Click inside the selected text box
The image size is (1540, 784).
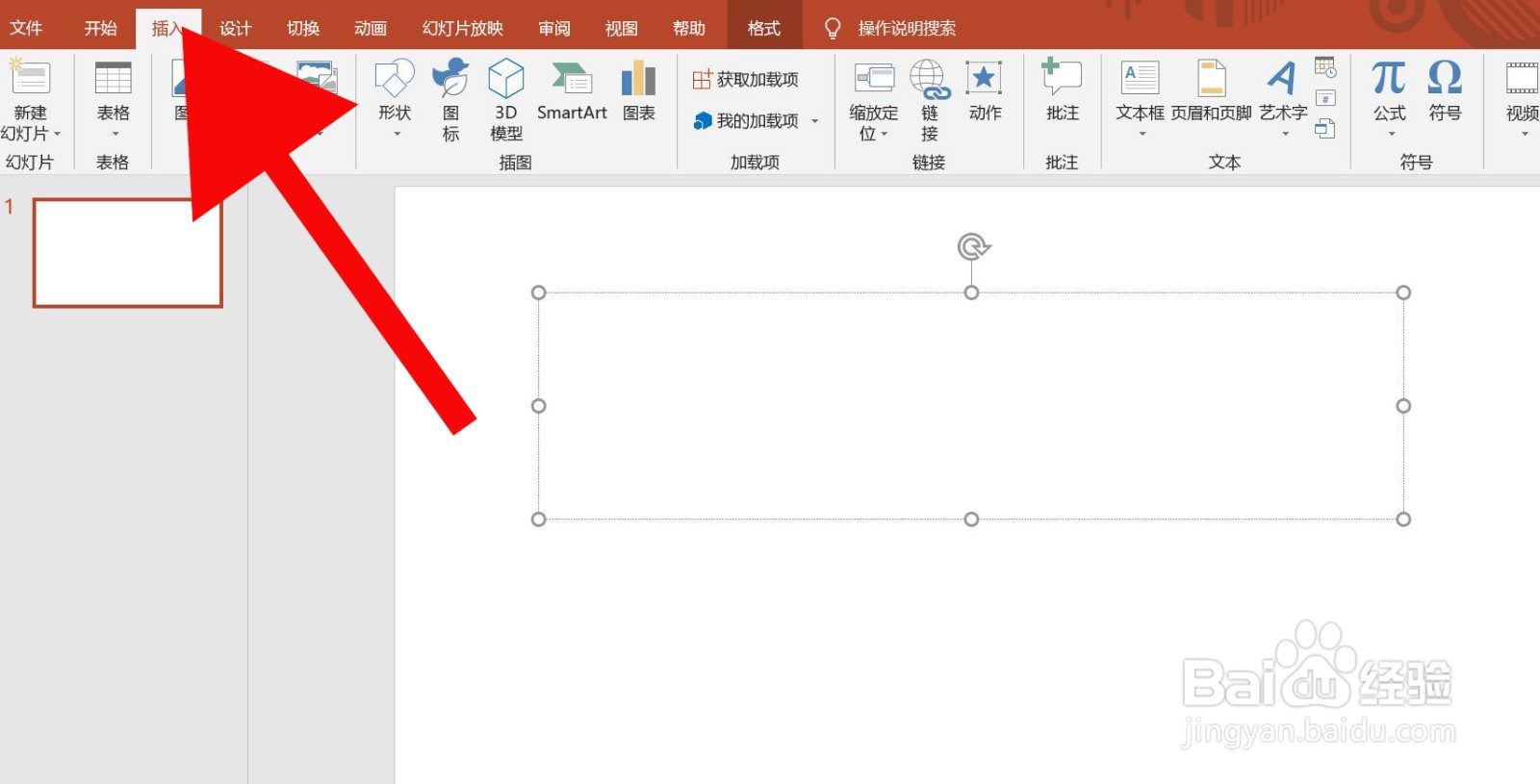(971, 406)
